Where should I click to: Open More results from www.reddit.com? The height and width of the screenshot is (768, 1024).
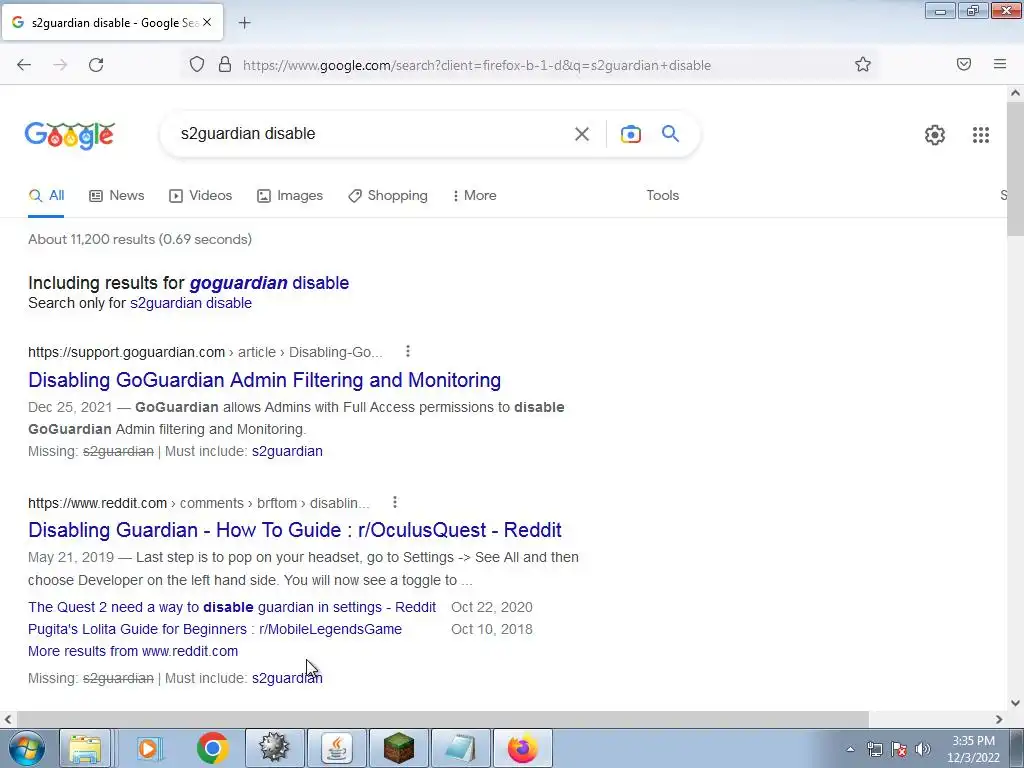click(133, 651)
